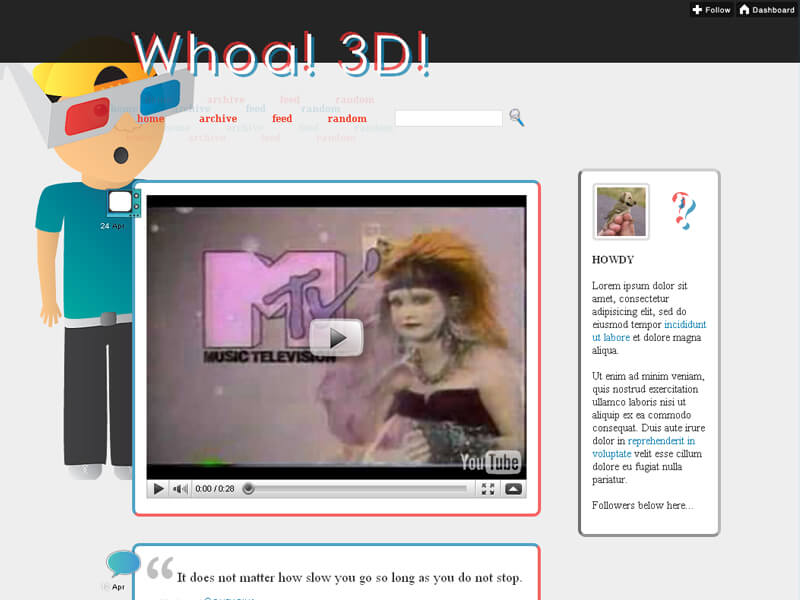Viewport: 800px width, 600px height.
Task: Start playback with the control-bar play button
Action: coord(158,489)
